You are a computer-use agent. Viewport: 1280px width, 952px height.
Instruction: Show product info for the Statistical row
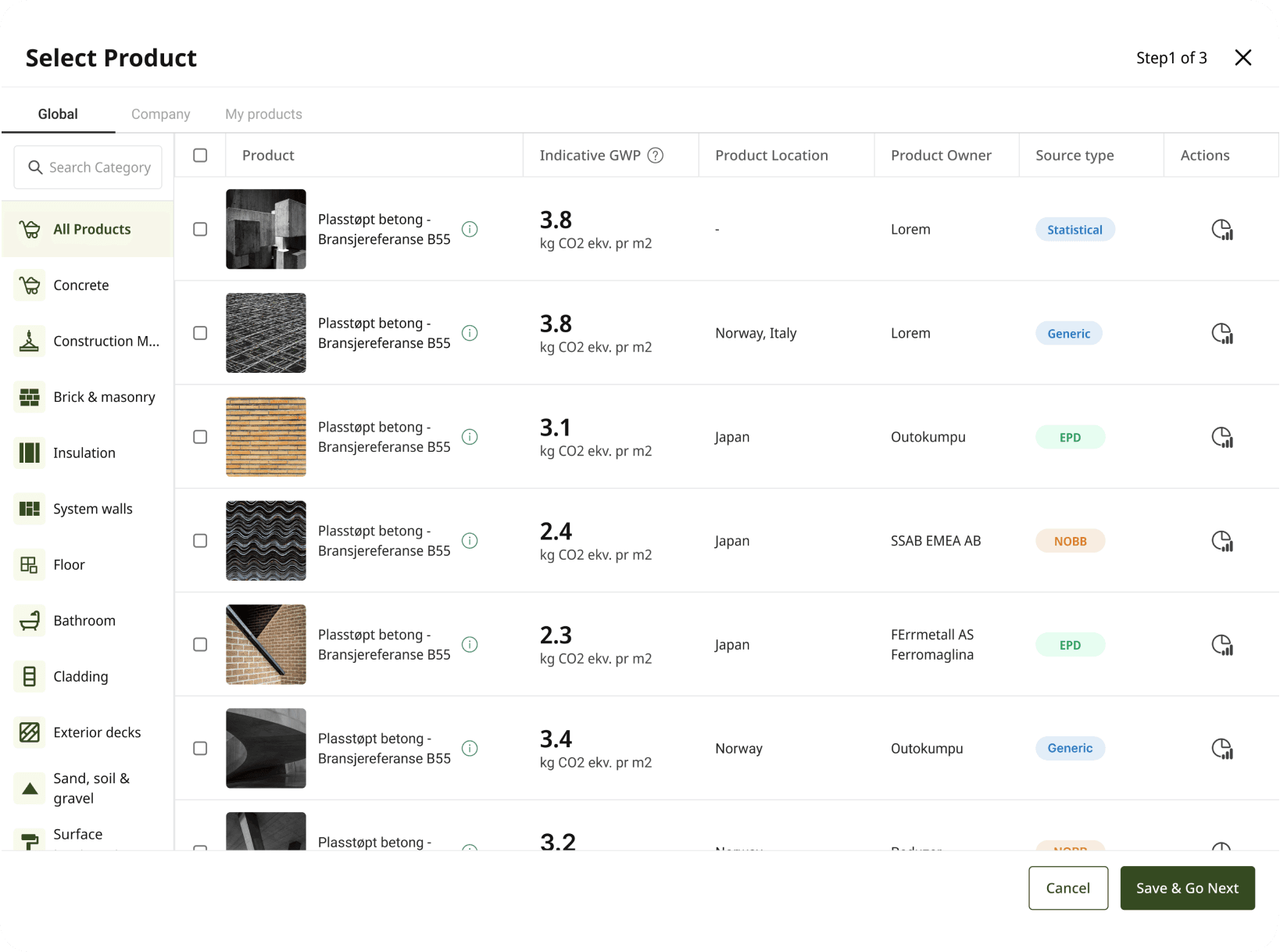coord(470,229)
